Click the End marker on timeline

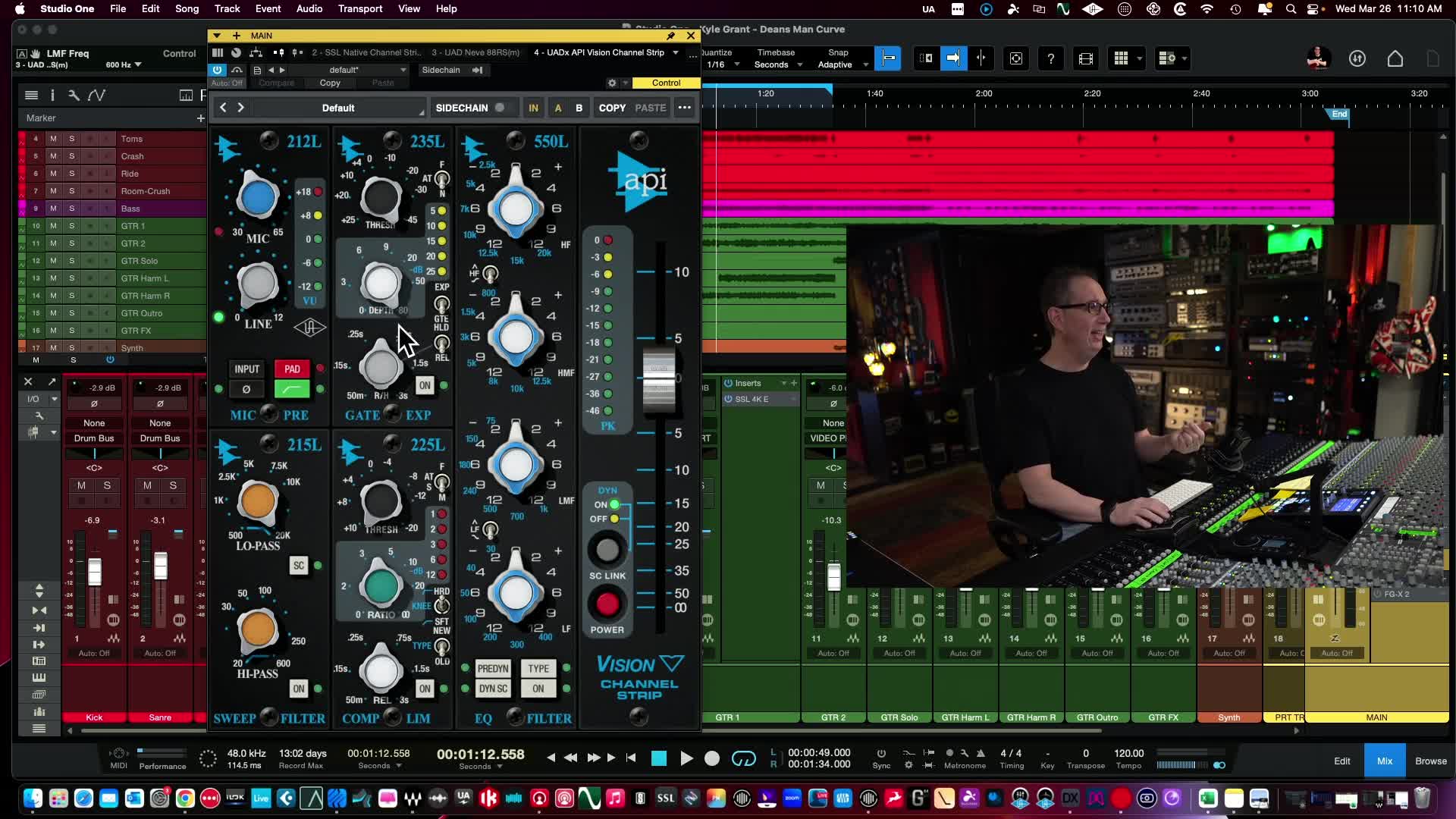coord(1339,114)
